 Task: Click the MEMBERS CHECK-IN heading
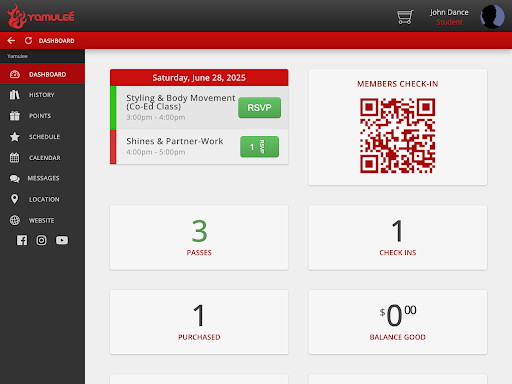398,84
